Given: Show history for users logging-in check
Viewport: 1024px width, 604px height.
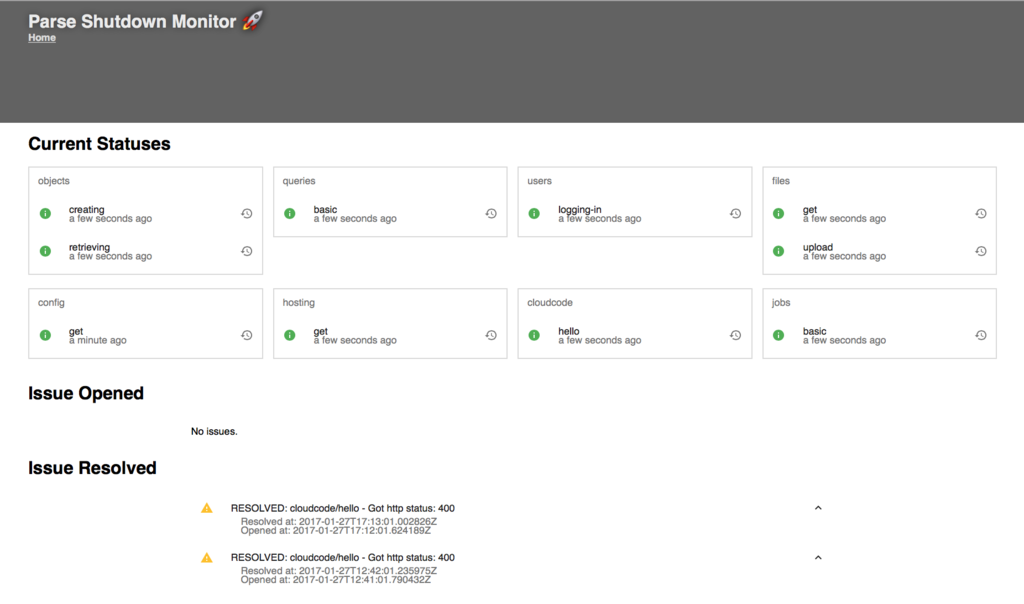Looking at the screenshot, I should click(x=735, y=214).
